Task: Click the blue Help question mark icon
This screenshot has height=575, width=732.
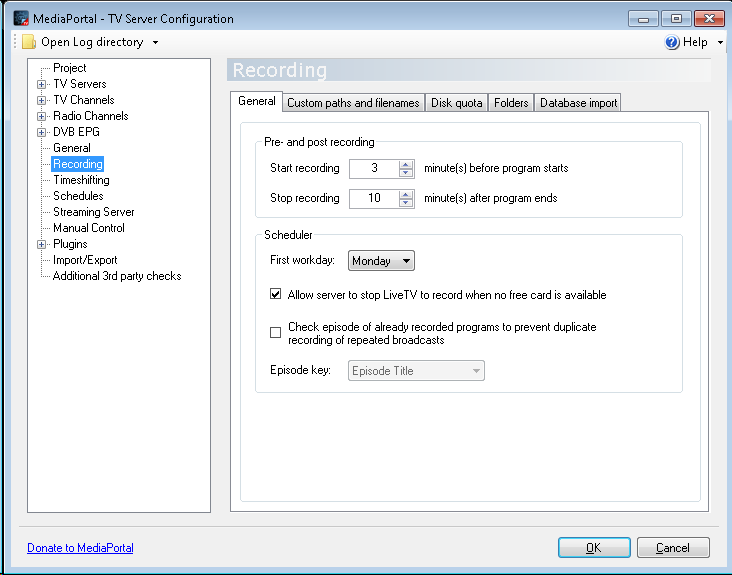Action: (x=672, y=42)
